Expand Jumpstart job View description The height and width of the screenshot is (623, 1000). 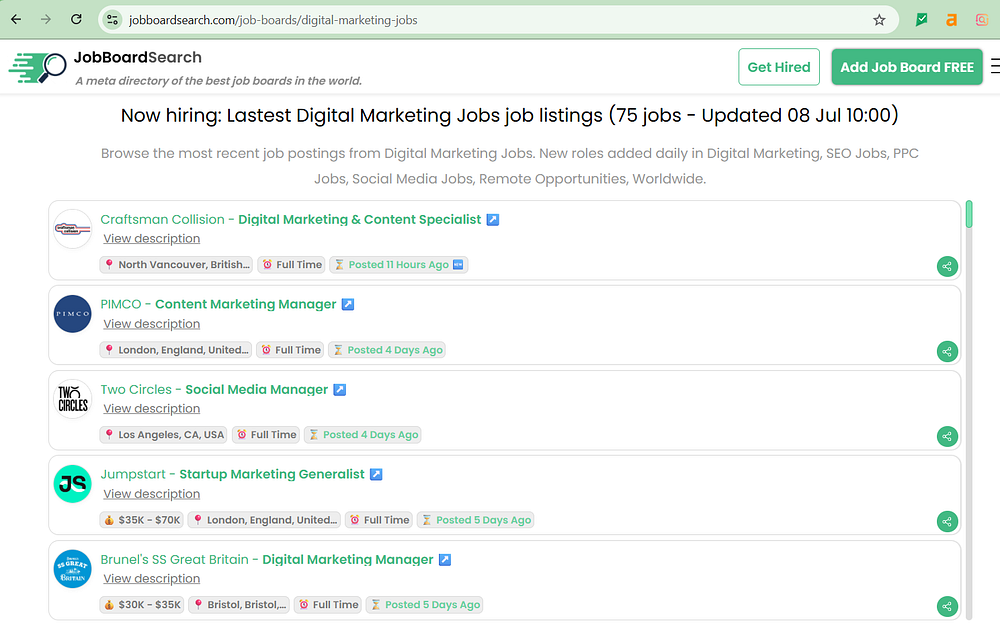pos(151,494)
